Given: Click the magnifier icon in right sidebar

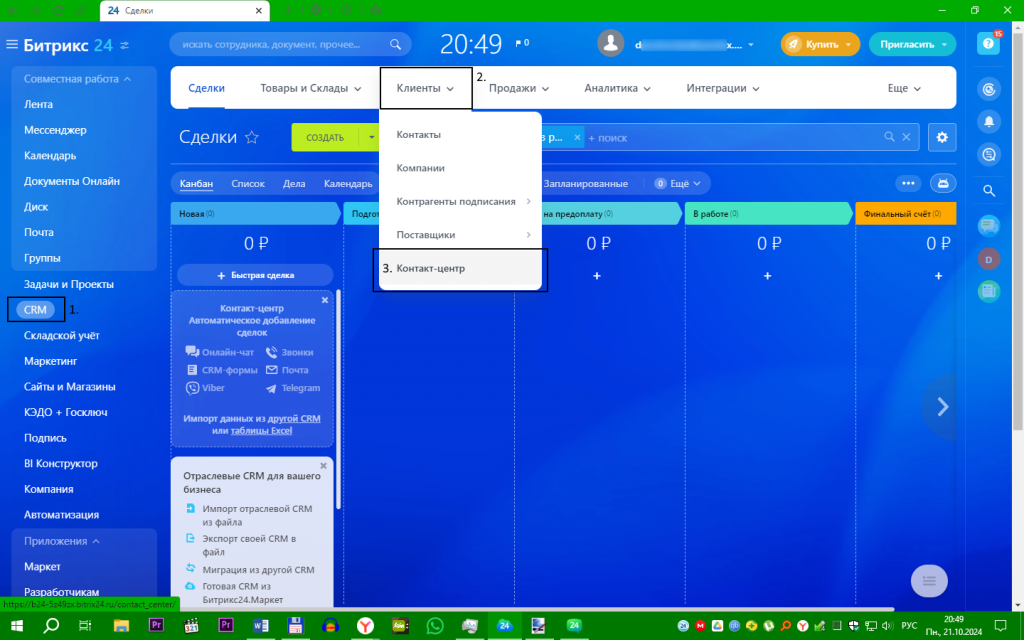Looking at the screenshot, I should point(989,191).
